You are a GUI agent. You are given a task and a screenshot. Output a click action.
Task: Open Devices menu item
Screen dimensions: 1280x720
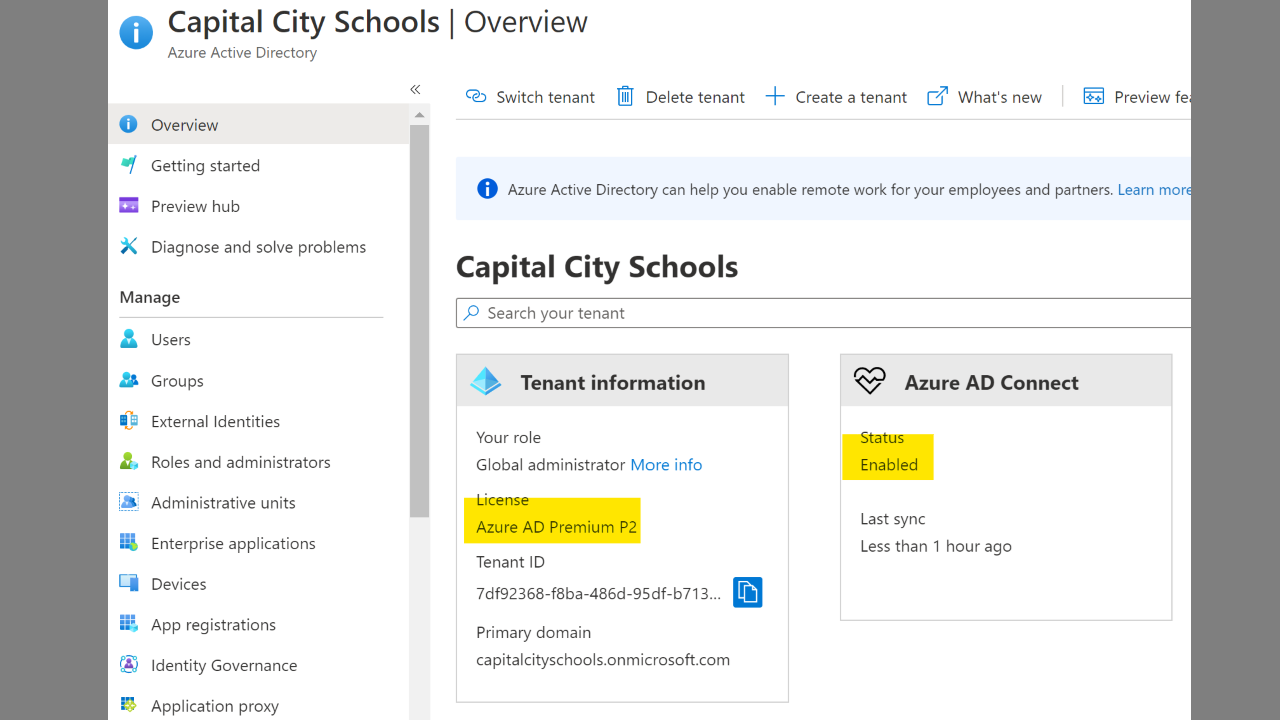(258, 584)
